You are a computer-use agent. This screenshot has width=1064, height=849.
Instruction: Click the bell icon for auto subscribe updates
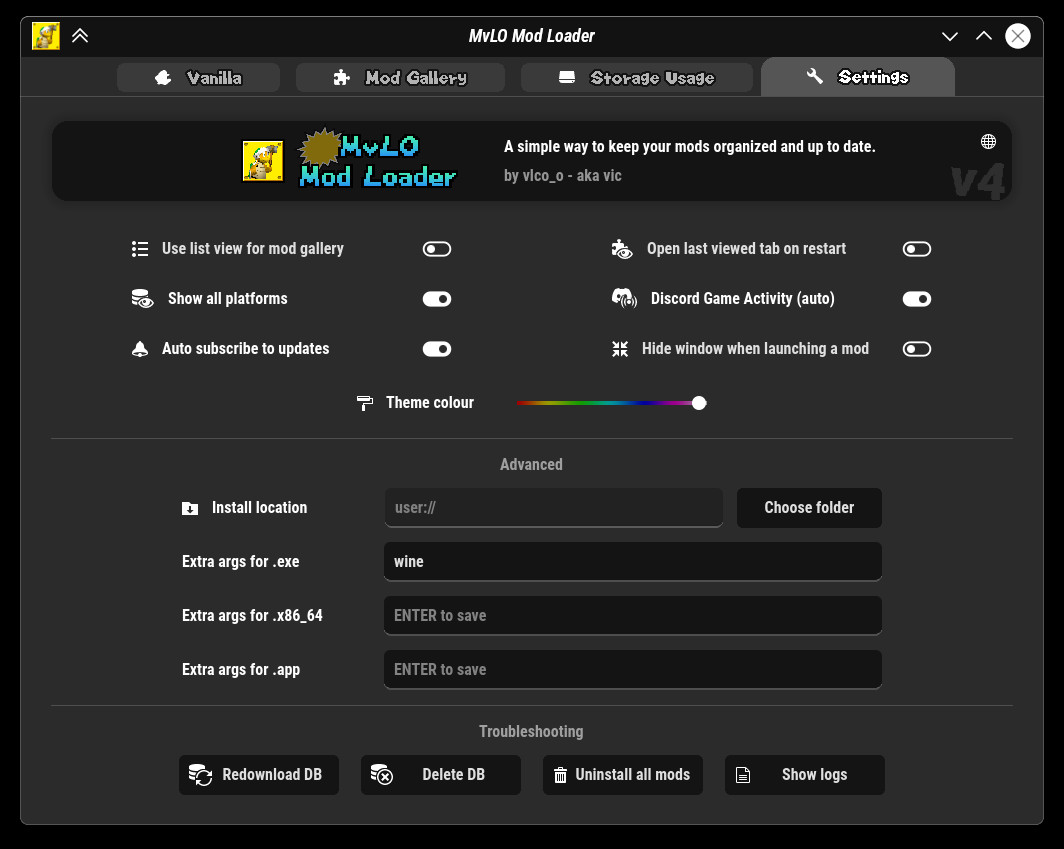point(140,349)
